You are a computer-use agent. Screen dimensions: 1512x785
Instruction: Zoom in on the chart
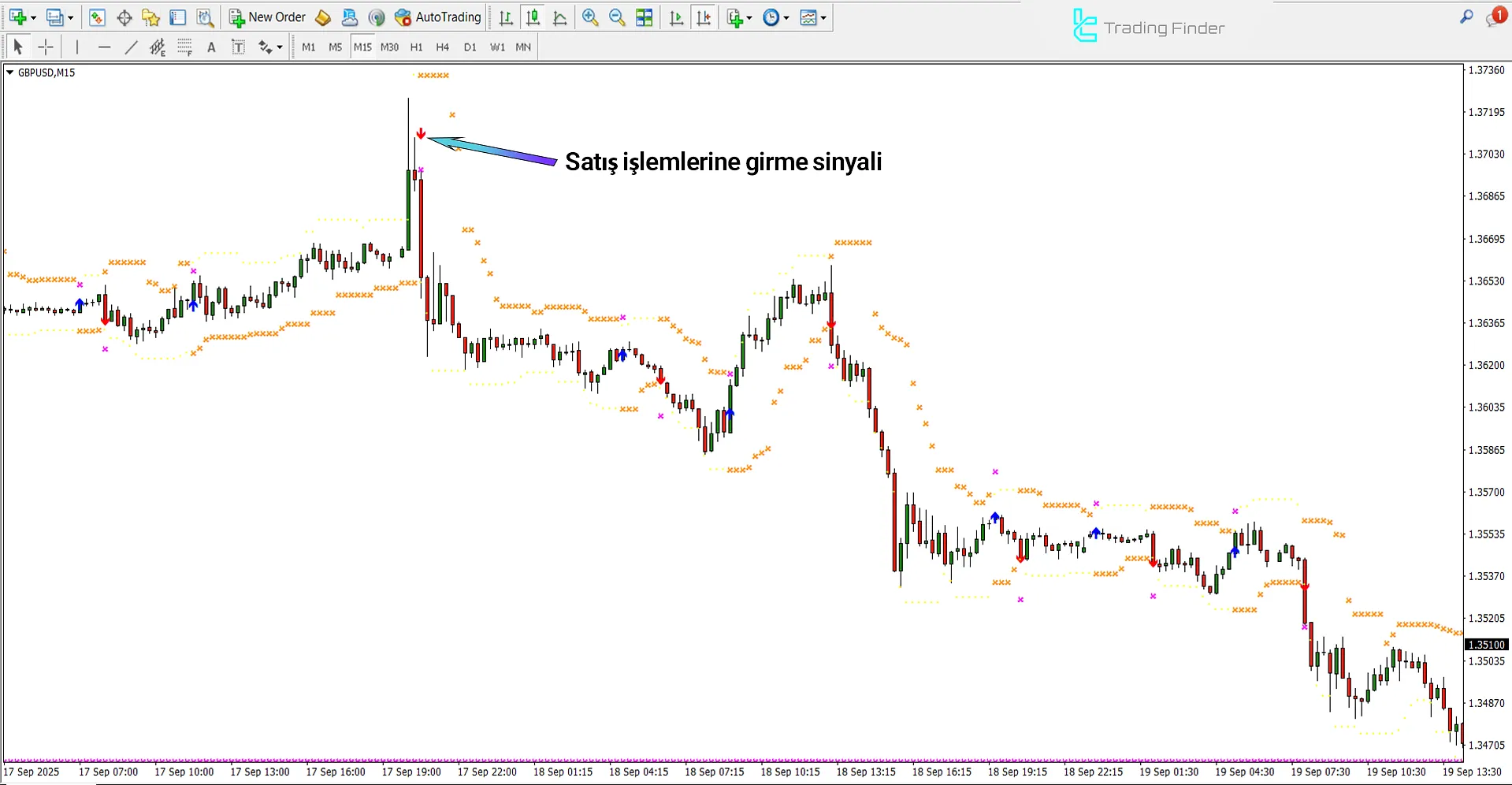[x=590, y=17]
